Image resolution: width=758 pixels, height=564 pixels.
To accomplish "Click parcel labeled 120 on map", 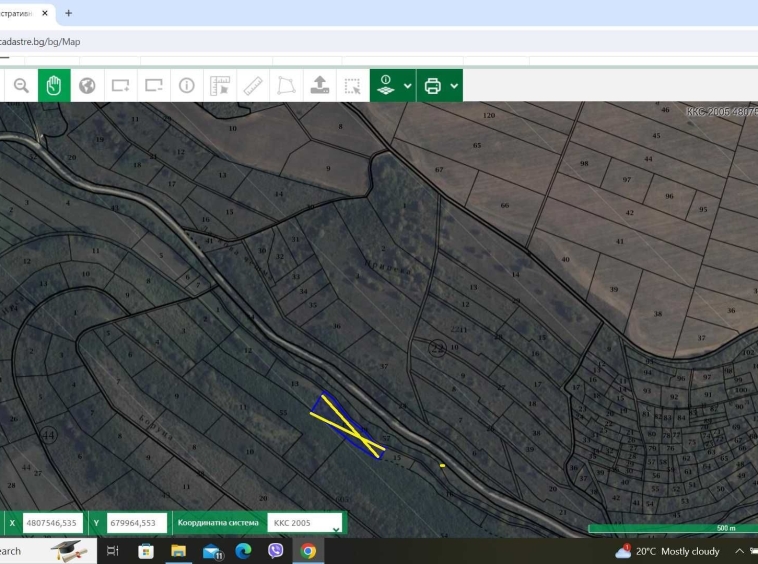I will coord(489,115).
